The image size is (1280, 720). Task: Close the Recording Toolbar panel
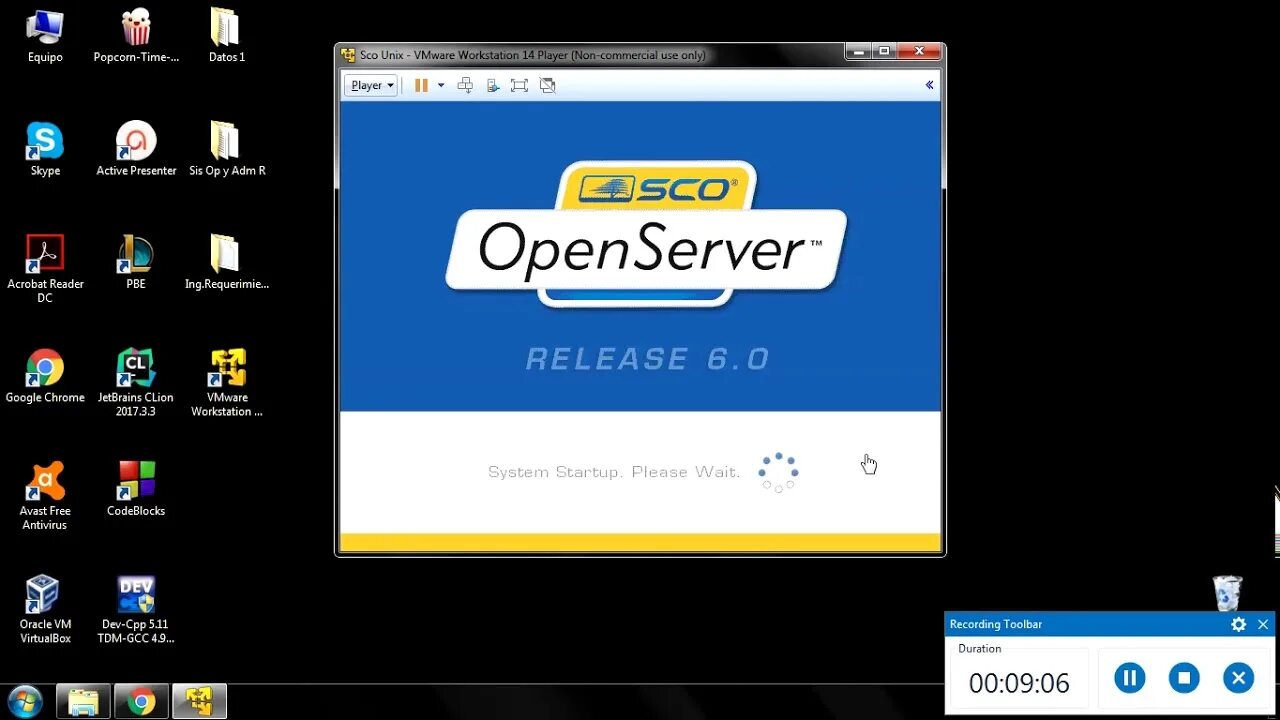tap(1263, 624)
